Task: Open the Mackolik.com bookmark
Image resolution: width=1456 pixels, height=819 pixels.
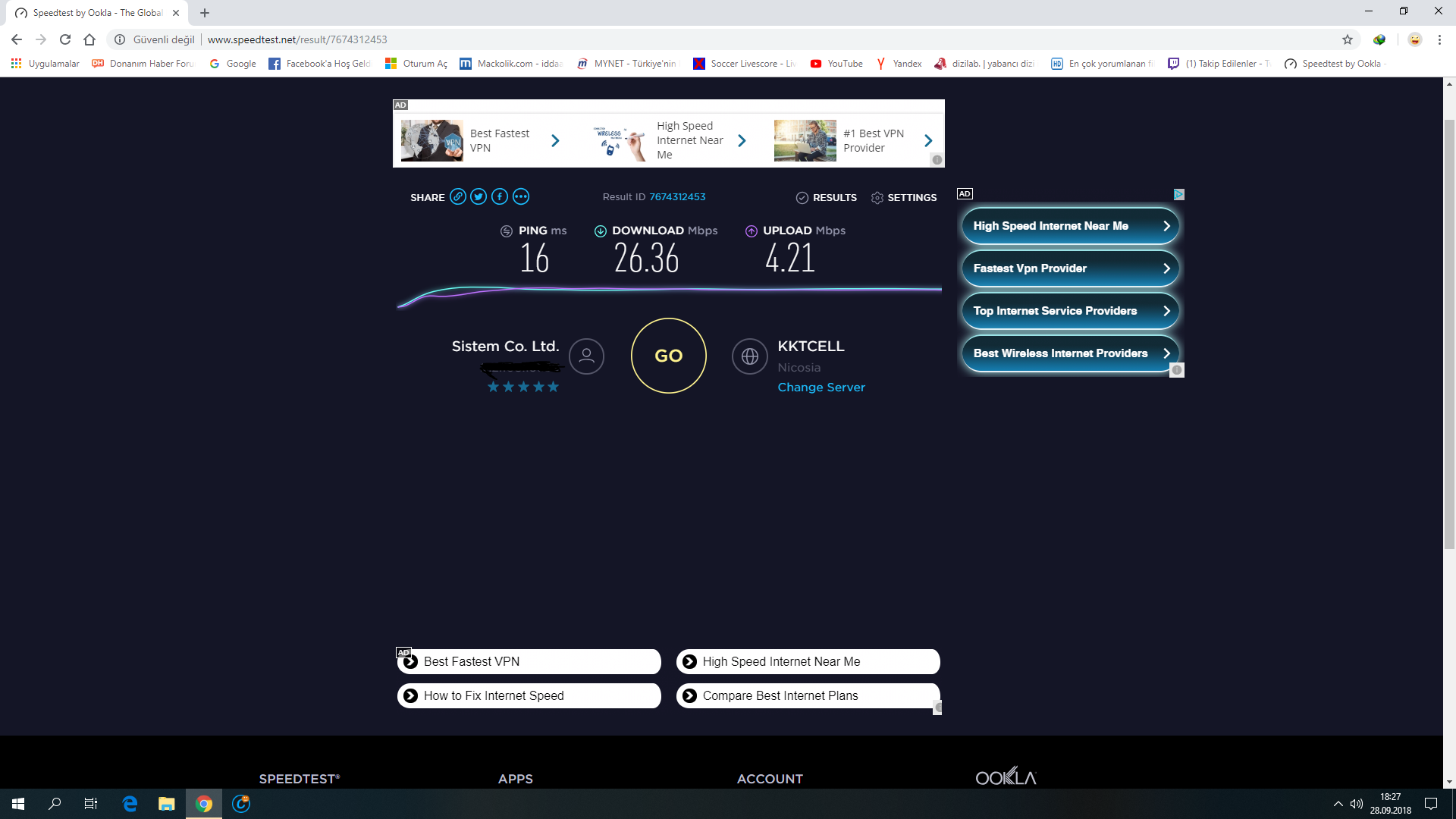Action: tap(511, 64)
